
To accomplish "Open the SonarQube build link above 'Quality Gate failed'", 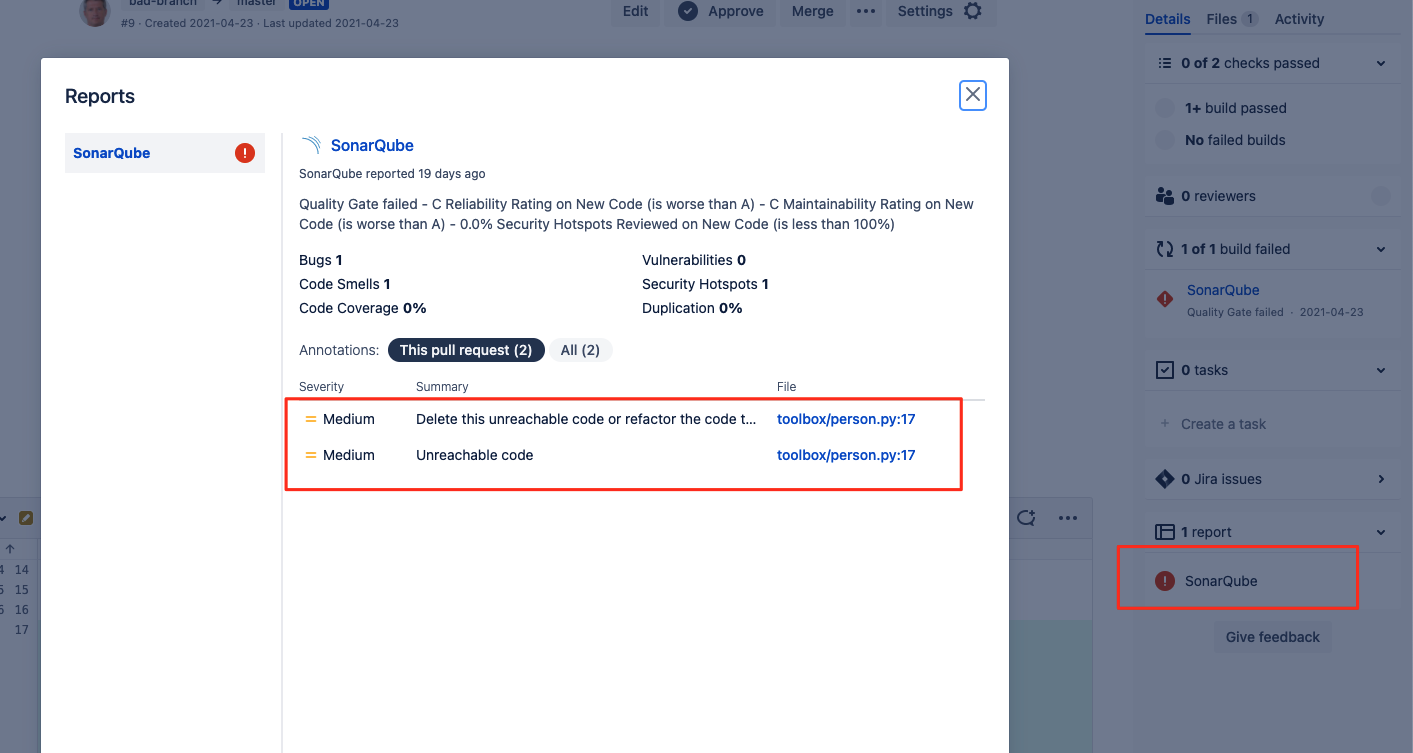I will (1223, 290).
